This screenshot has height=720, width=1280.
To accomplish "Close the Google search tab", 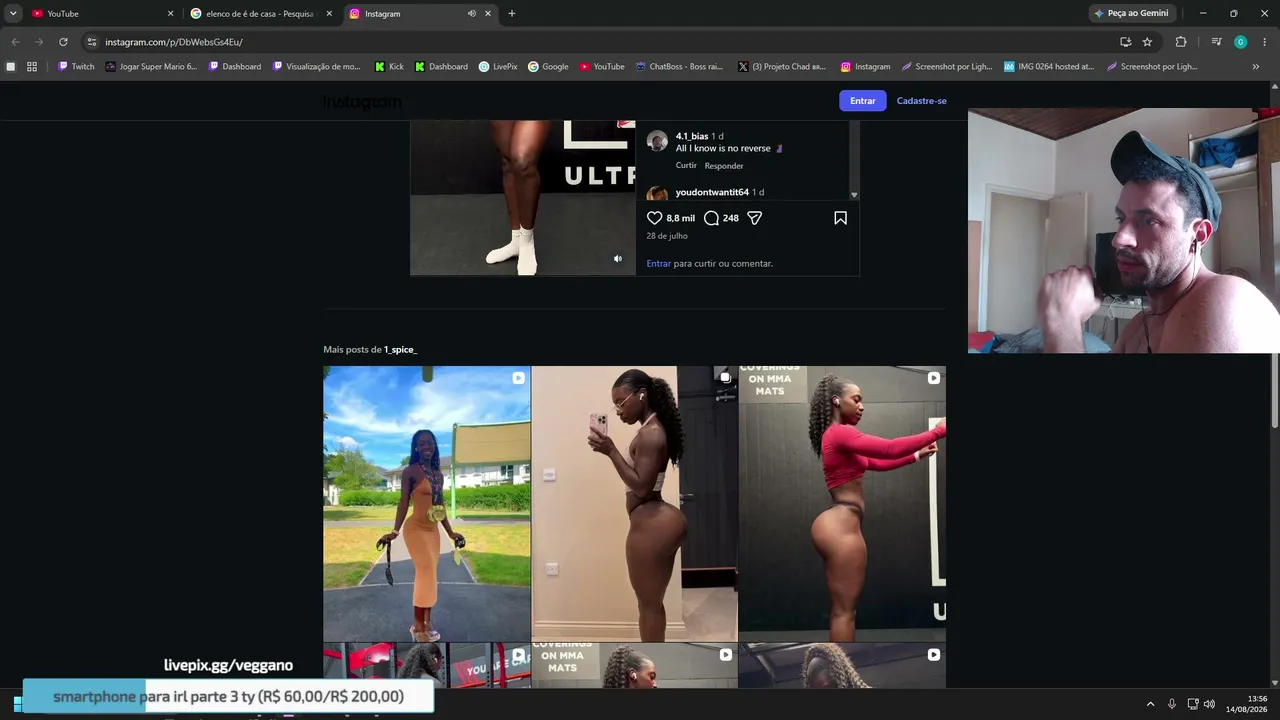I will pyautogui.click(x=329, y=14).
